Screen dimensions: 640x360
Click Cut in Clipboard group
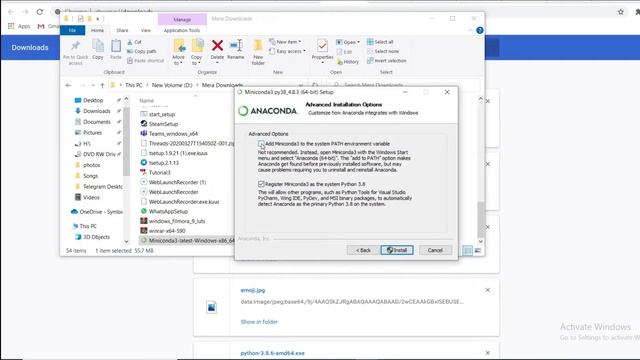(135, 42)
